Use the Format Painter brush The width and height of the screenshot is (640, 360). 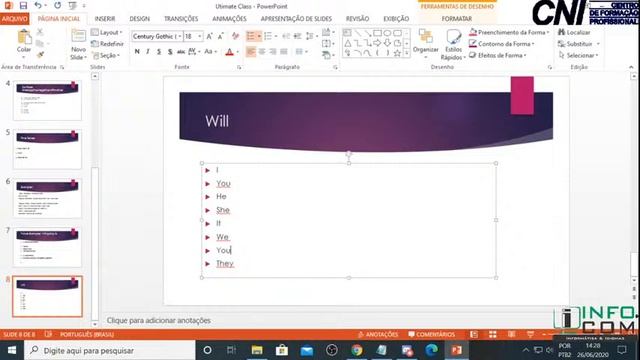tap(40, 54)
